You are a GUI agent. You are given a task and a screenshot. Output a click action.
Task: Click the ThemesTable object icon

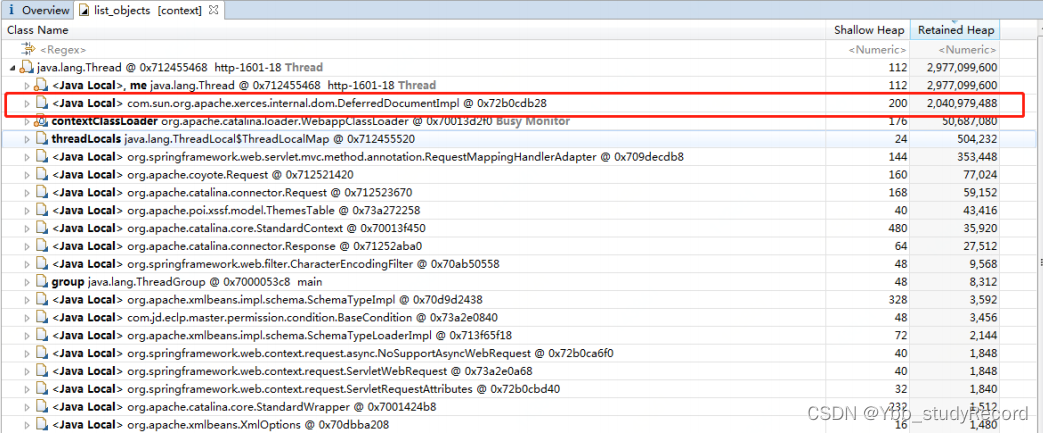click(x=41, y=210)
